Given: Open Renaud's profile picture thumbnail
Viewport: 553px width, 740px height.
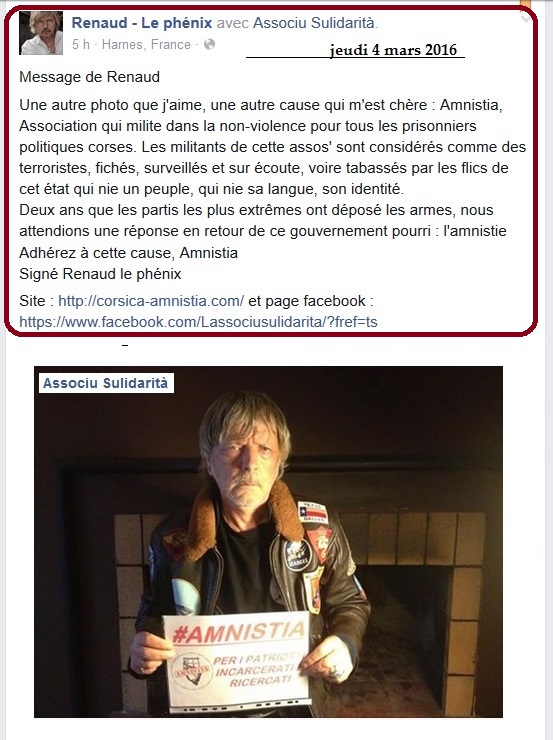Looking at the screenshot, I should (41, 33).
